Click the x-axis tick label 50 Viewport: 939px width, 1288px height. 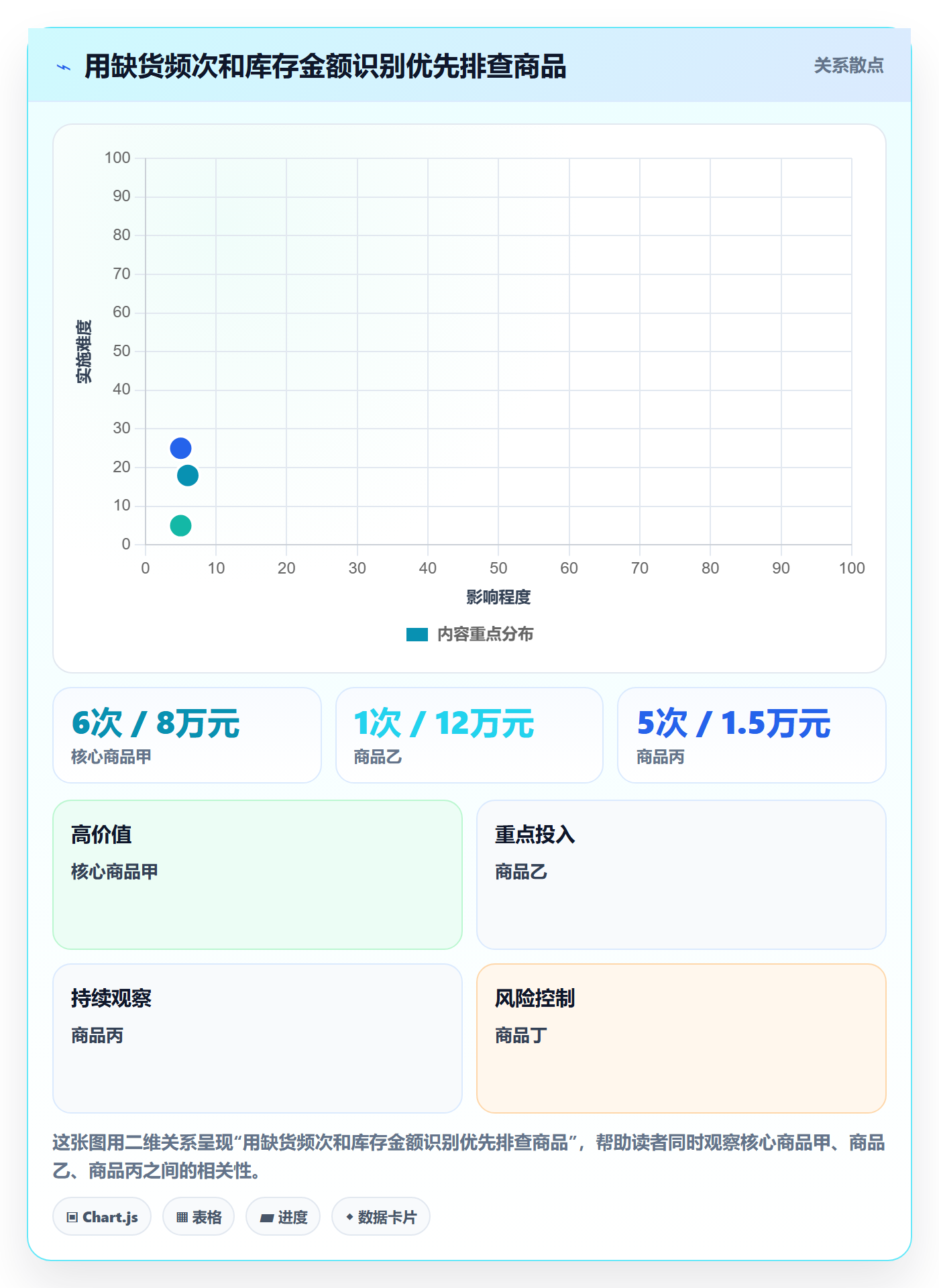click(498, 568)
